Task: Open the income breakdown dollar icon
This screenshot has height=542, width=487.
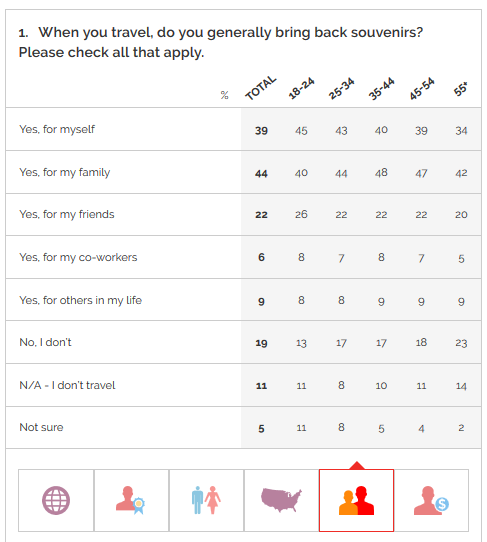Action: tap(431, 500)
